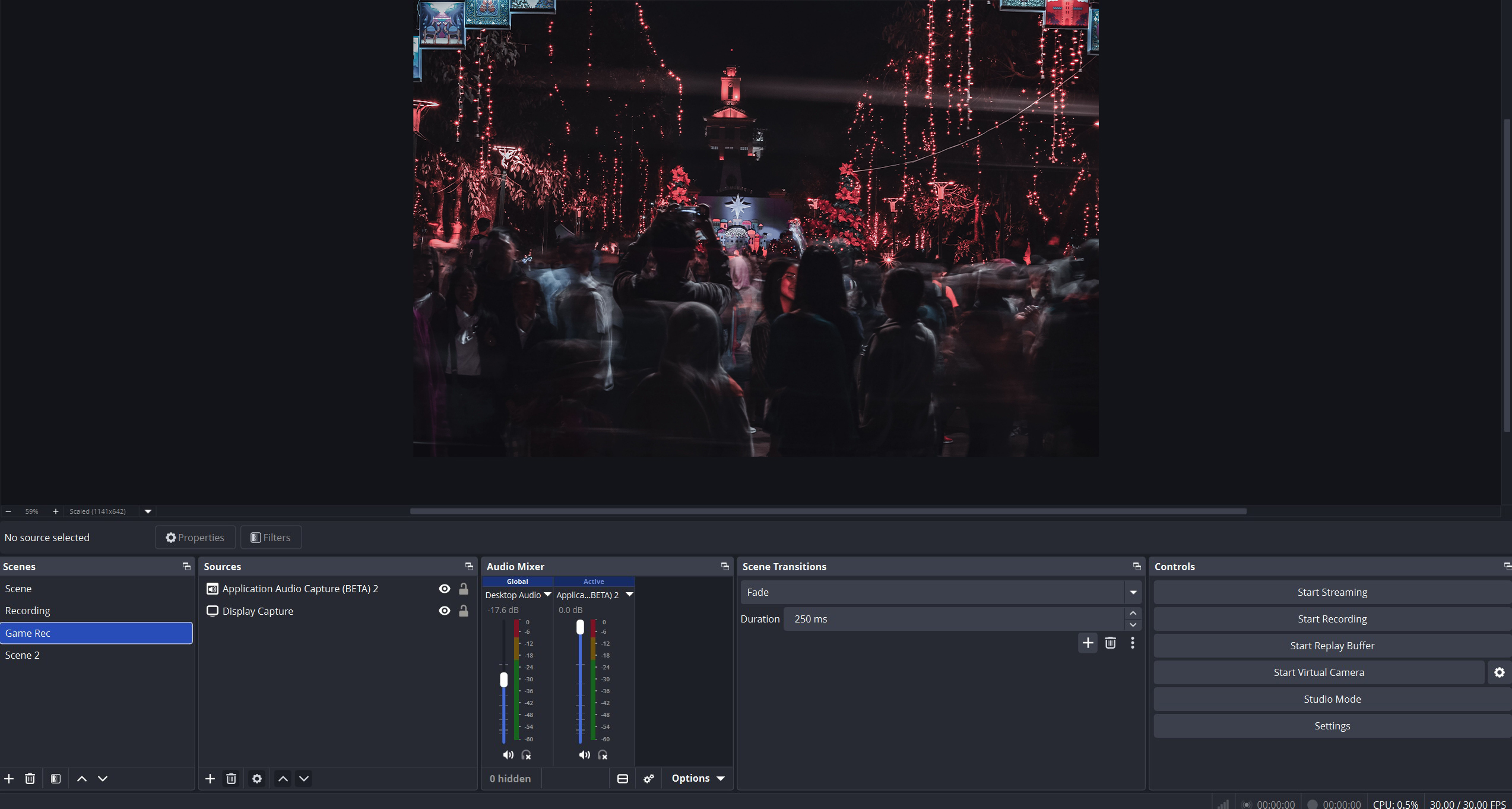
Task: Decrease transition duration with down arrow
Action: pos(1133,625)
